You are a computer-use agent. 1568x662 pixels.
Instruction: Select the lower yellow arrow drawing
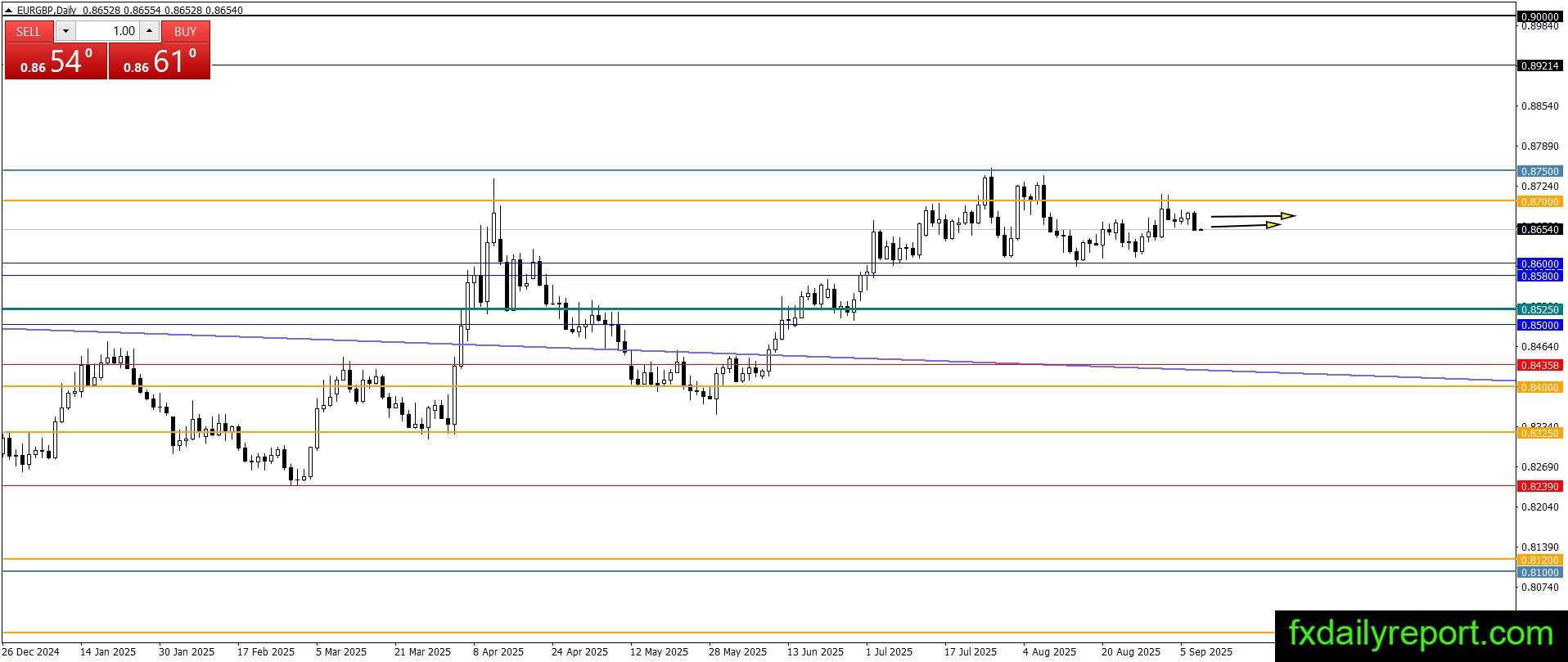click(1246, 224)
